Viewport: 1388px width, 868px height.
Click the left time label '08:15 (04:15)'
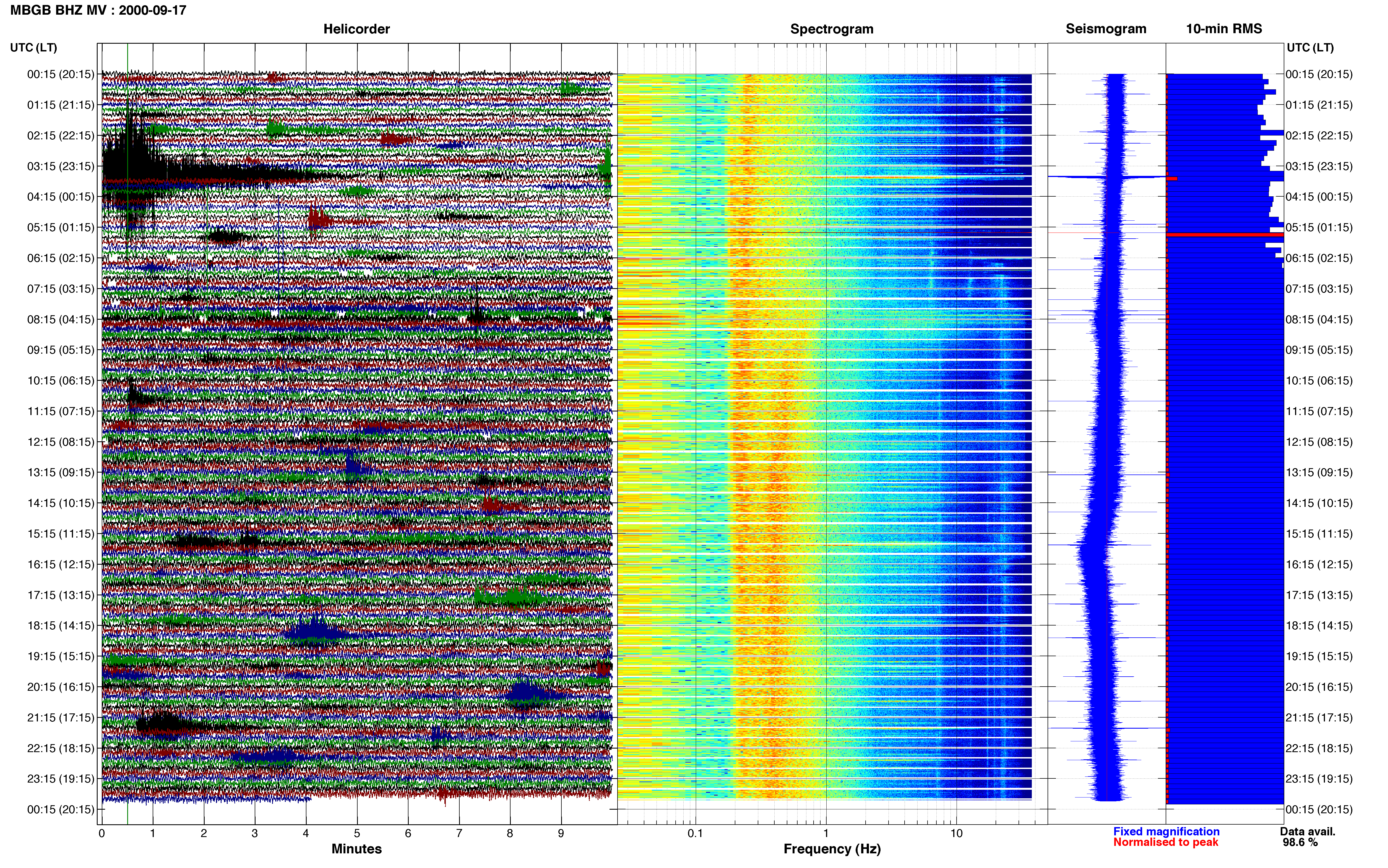pyautogui.click(x=61, y=320)
